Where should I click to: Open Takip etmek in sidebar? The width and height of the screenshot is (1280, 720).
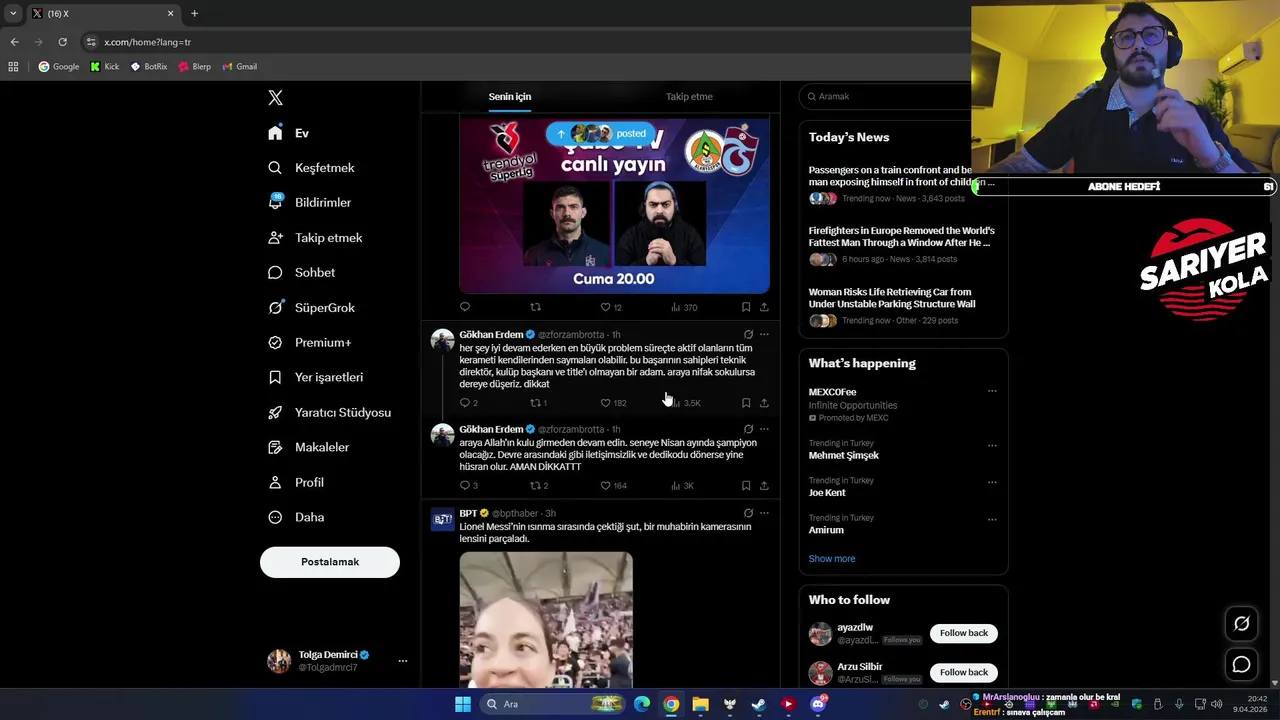(314, 238)
